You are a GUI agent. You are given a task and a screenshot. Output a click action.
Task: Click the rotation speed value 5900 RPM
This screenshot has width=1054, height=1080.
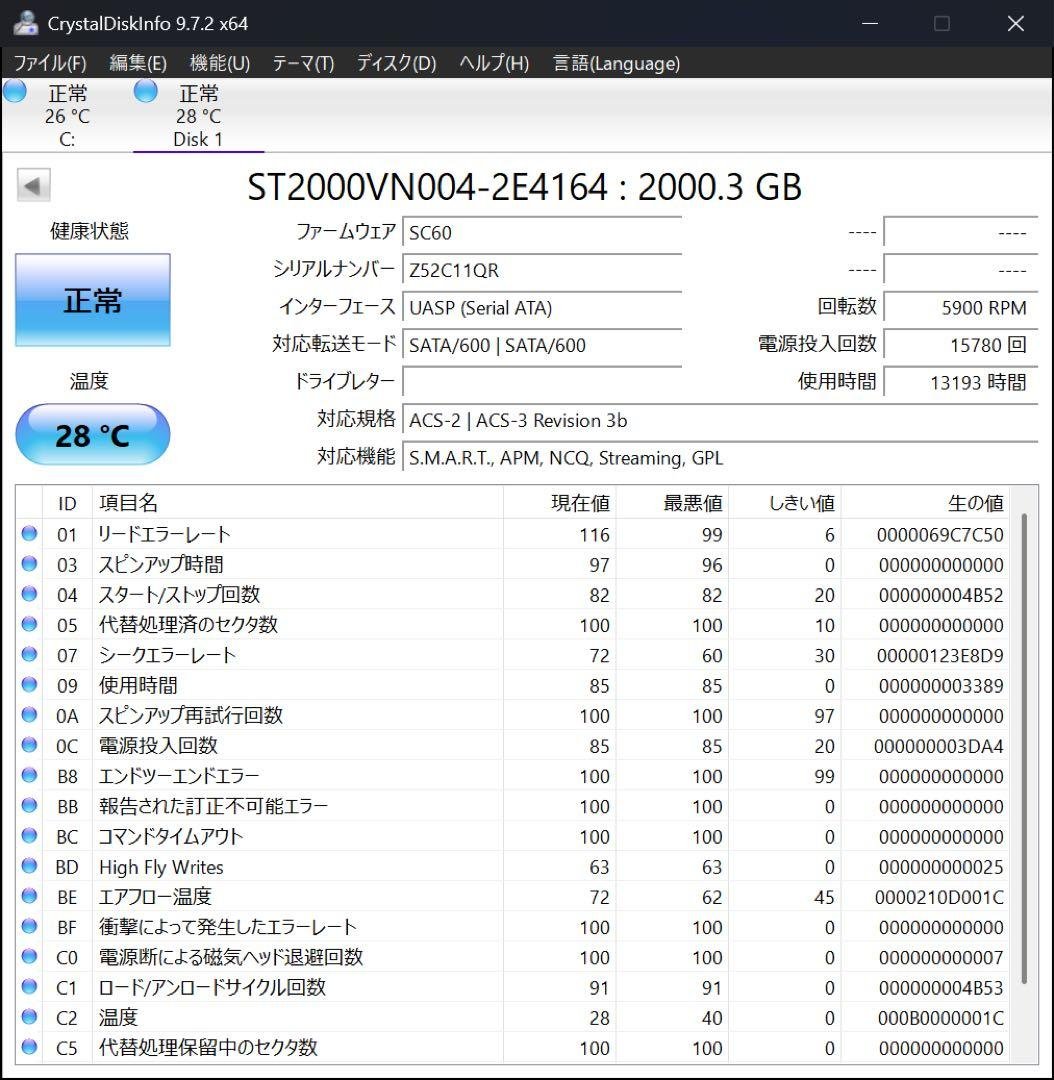coord(961,307)
